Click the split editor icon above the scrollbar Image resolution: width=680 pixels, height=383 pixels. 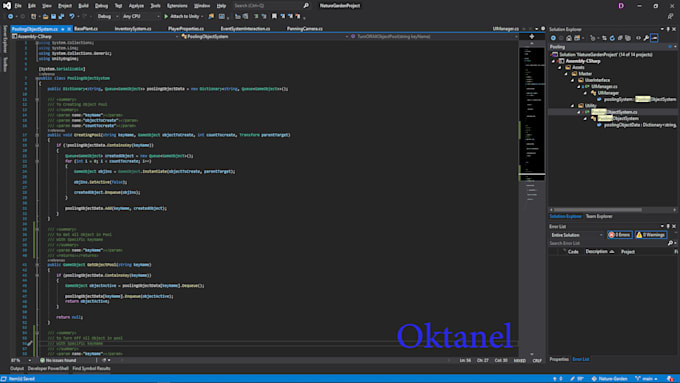point(532,37)
